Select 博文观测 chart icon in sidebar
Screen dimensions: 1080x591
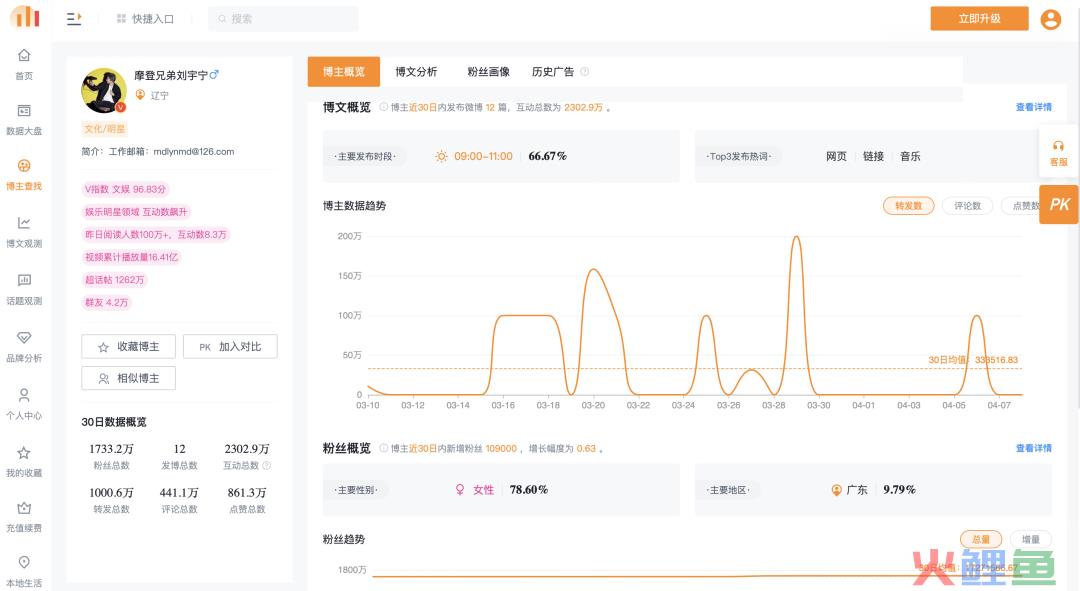coord(24,223)
